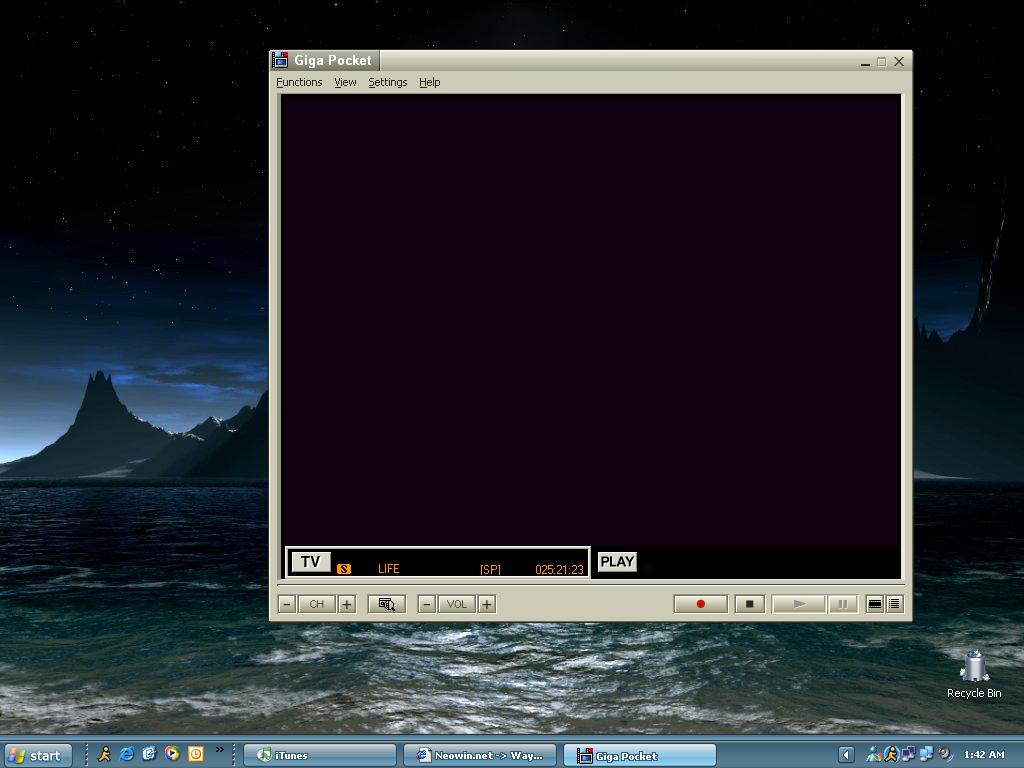Image resolution: width=1024 pixels, height=768 pixels.
Task: Increase channel with CH plus button
Action: pyautogui.click(x=346, y=604)
